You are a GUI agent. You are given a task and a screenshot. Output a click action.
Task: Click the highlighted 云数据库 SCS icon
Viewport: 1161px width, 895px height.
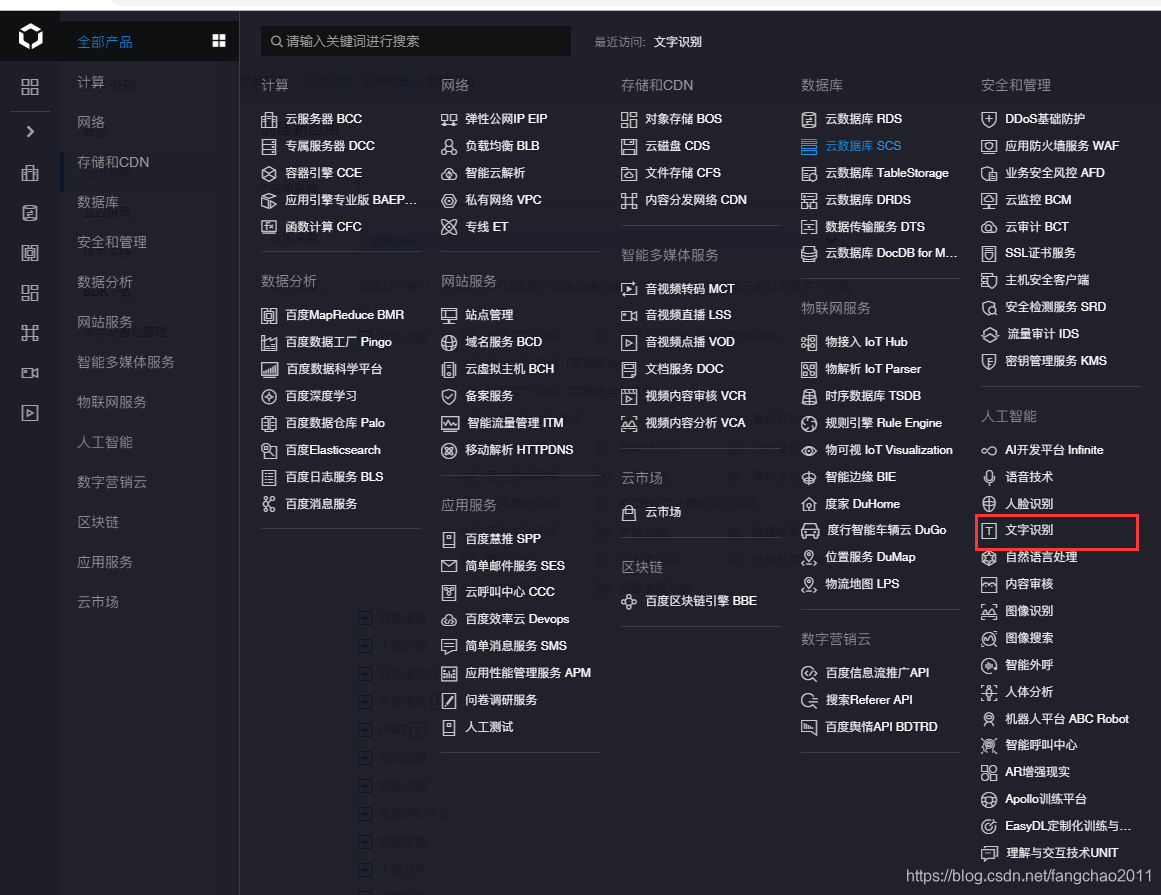click(x=809, y=147)
